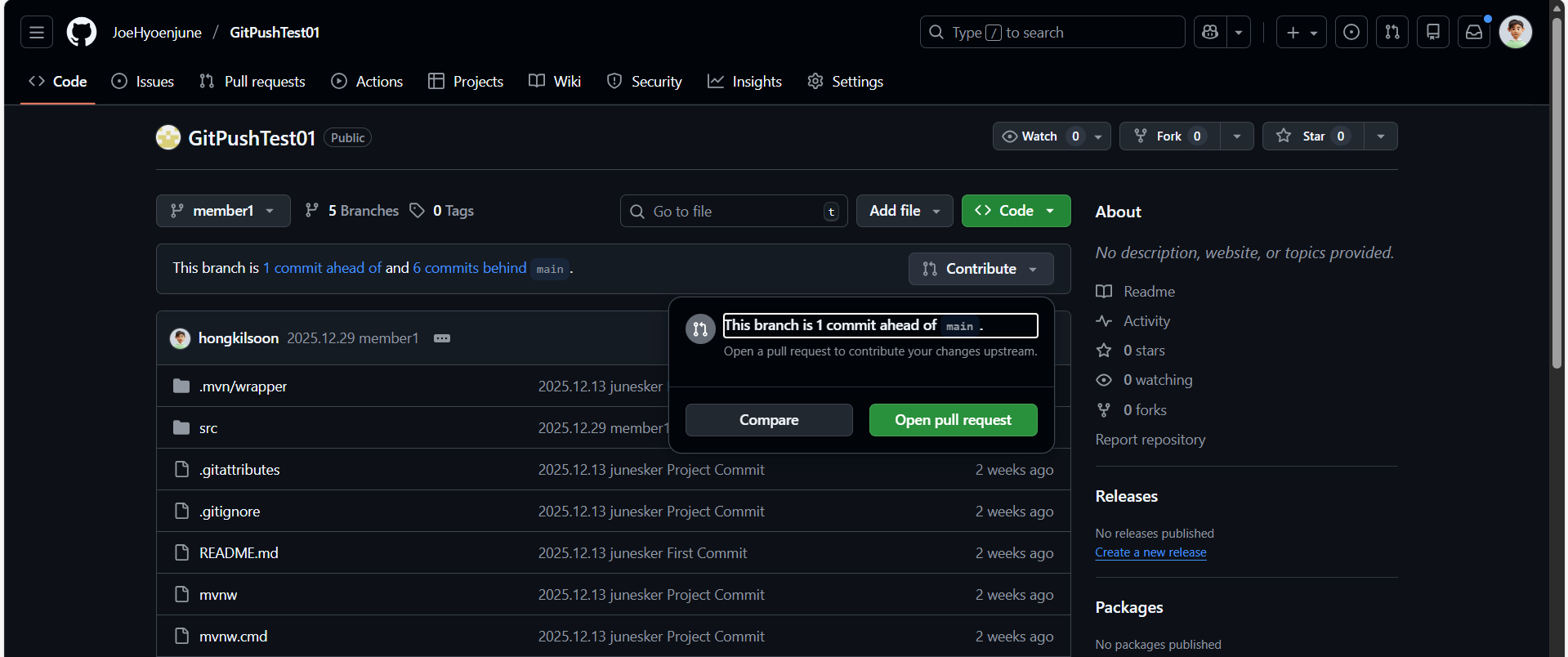The image size is (1568, 657).
Task: Switch to the Security tab
Action: coord(645,82)
